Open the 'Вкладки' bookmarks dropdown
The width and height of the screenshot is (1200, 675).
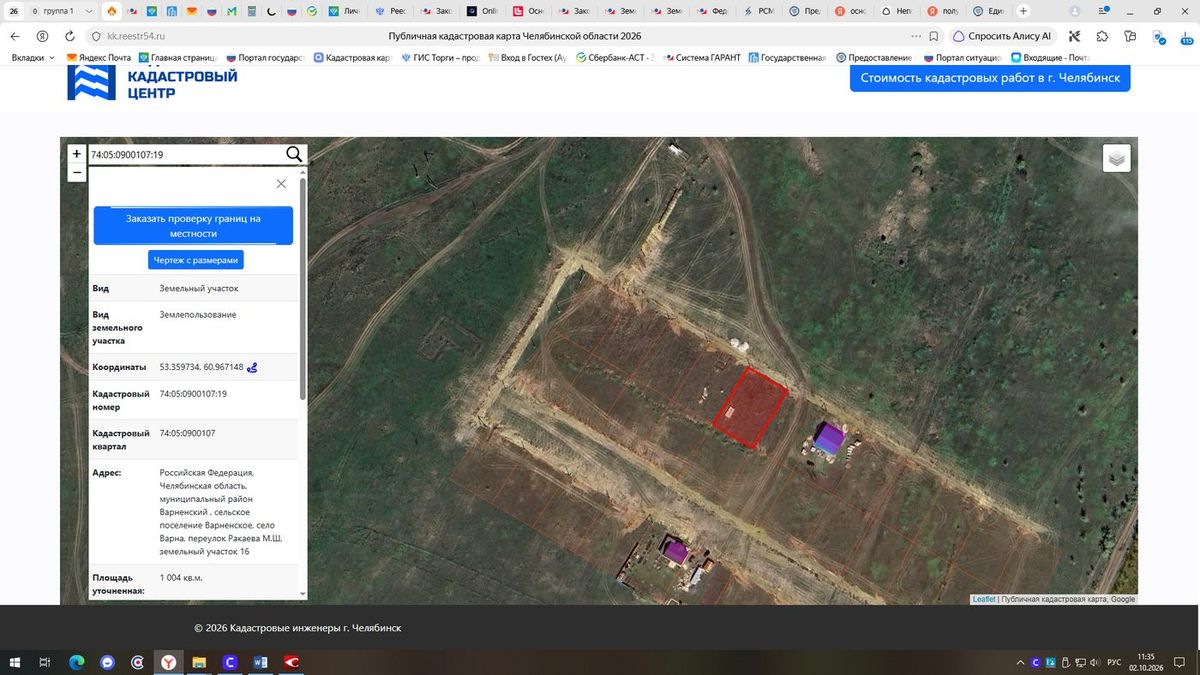tap(33, 58)
